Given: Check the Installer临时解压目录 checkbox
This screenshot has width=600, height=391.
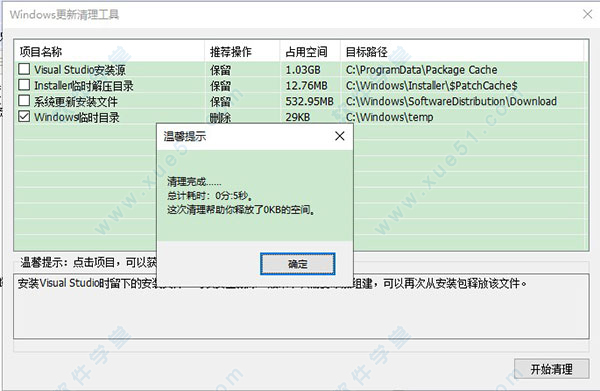Looking at the screenshot, I should [24, 85].
